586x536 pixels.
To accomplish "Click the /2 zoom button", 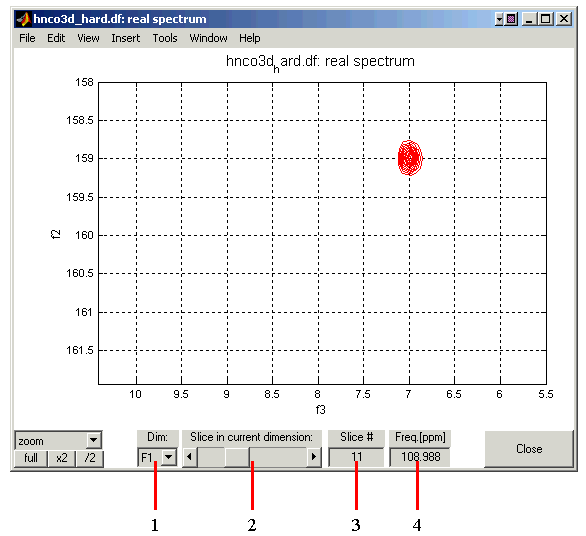I will coord(90,458).
